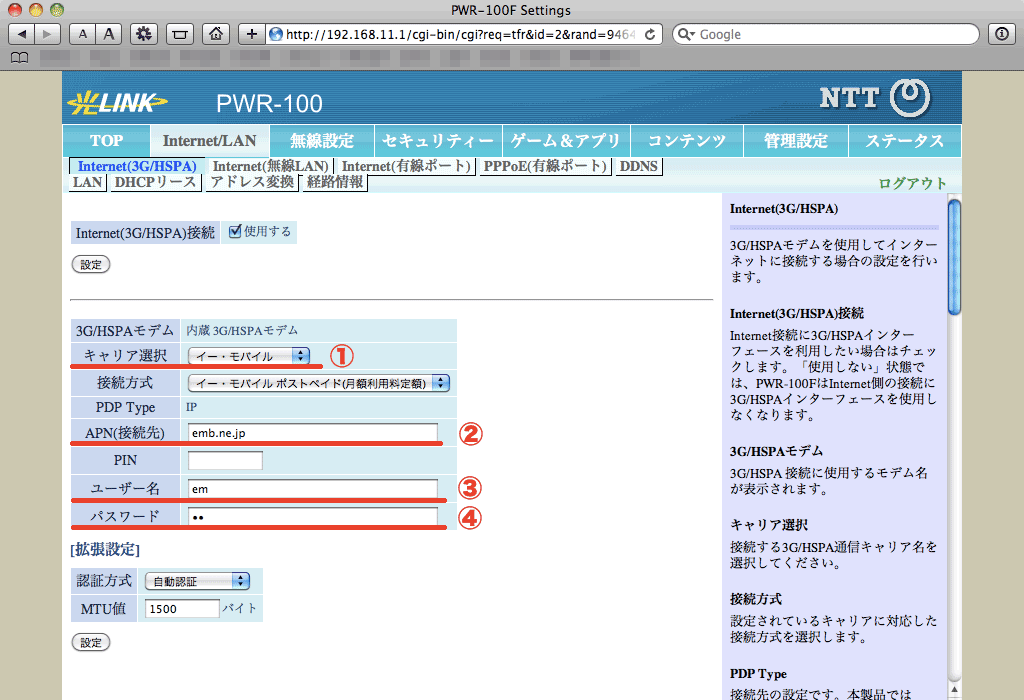This screenshot has height=700, width=1024.
Task: Click the MTU値 input field
Action: pyautogui.click(x=182, y=609)
